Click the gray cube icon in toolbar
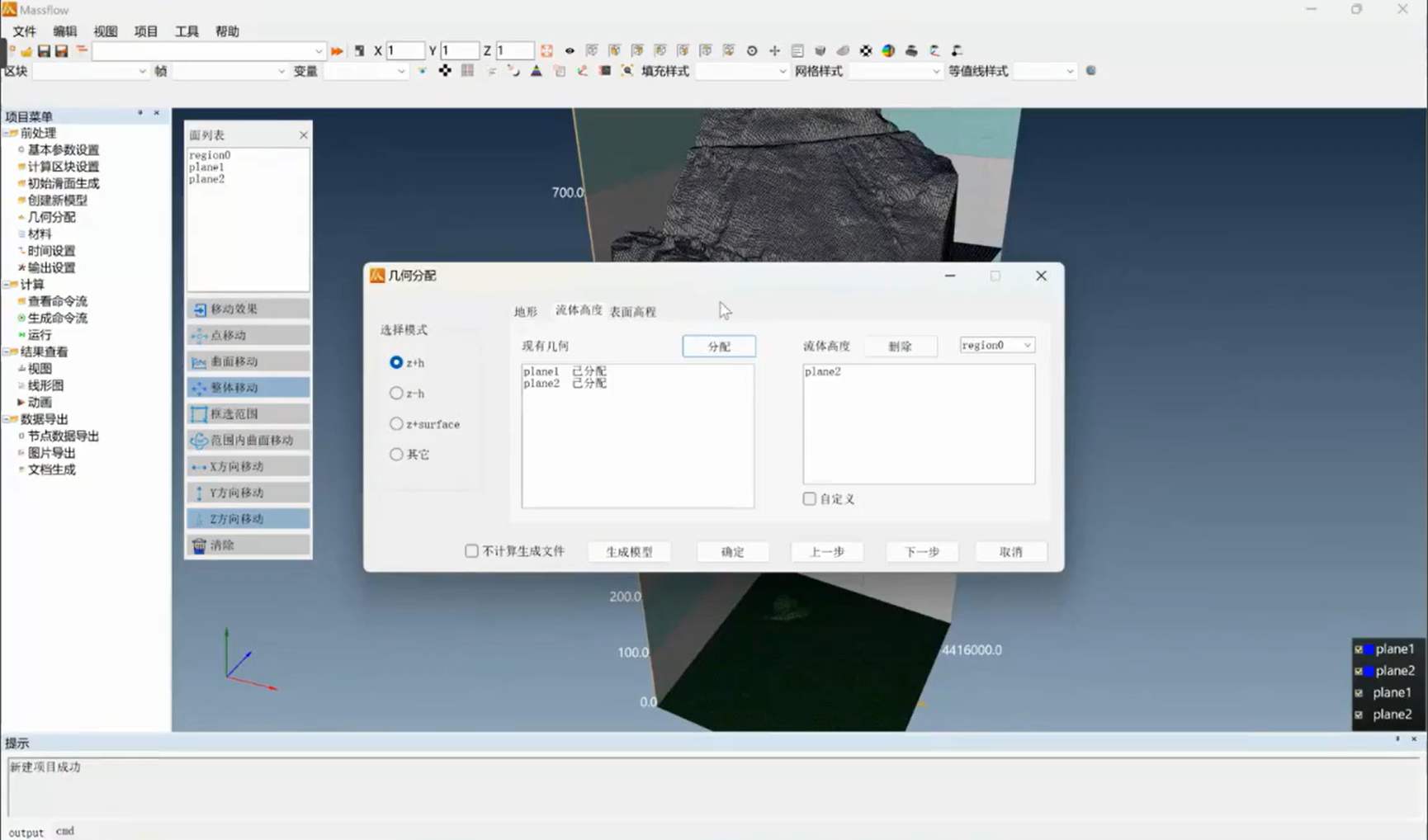1428x840 pixels. 820,51
